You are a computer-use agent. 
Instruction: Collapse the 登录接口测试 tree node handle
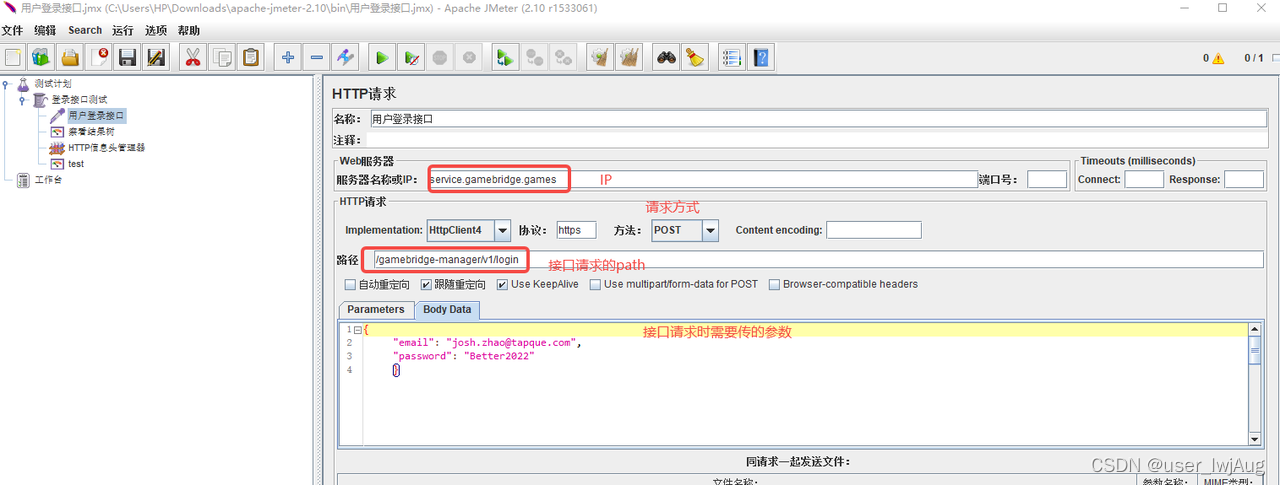pyautogui.click(x=22, y=100)
